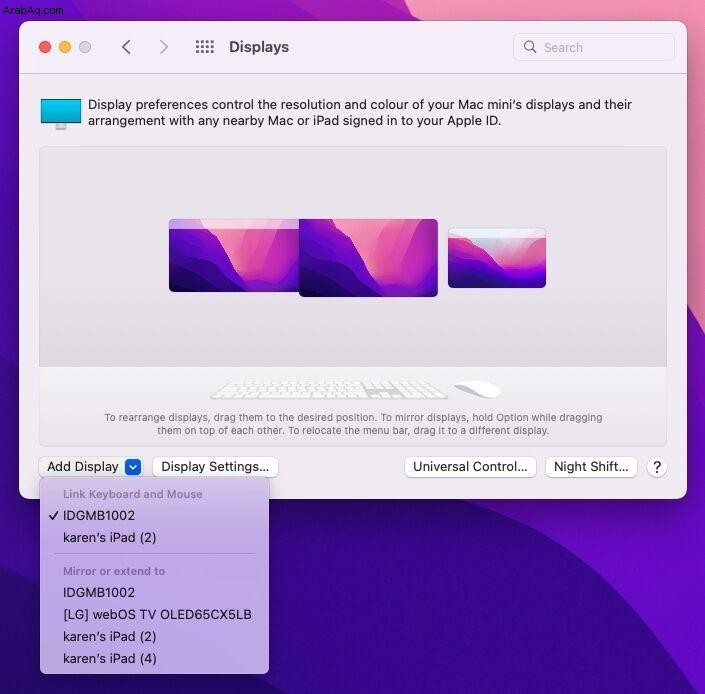Screen dimensions: 705x694
Task: Click the yellow minimize window button
Action: pos(65,47)
